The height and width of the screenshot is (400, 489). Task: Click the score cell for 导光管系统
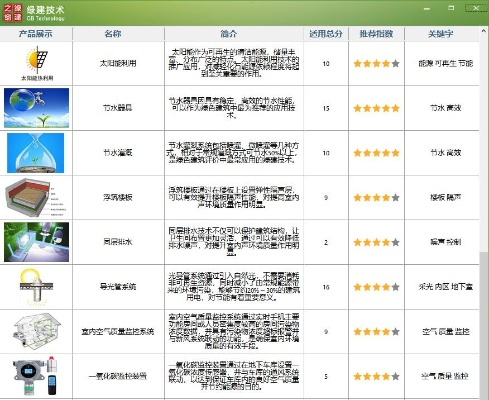click(x=326, y=287)
